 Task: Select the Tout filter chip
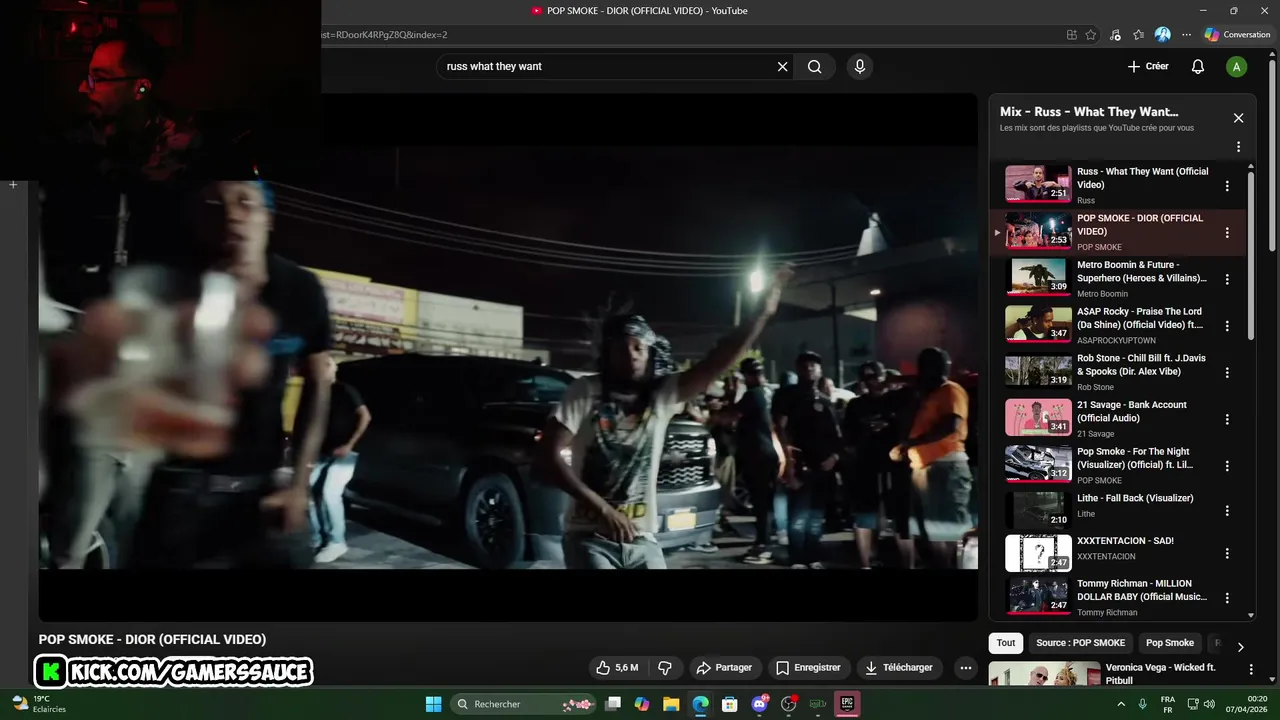click(1006, 643)
